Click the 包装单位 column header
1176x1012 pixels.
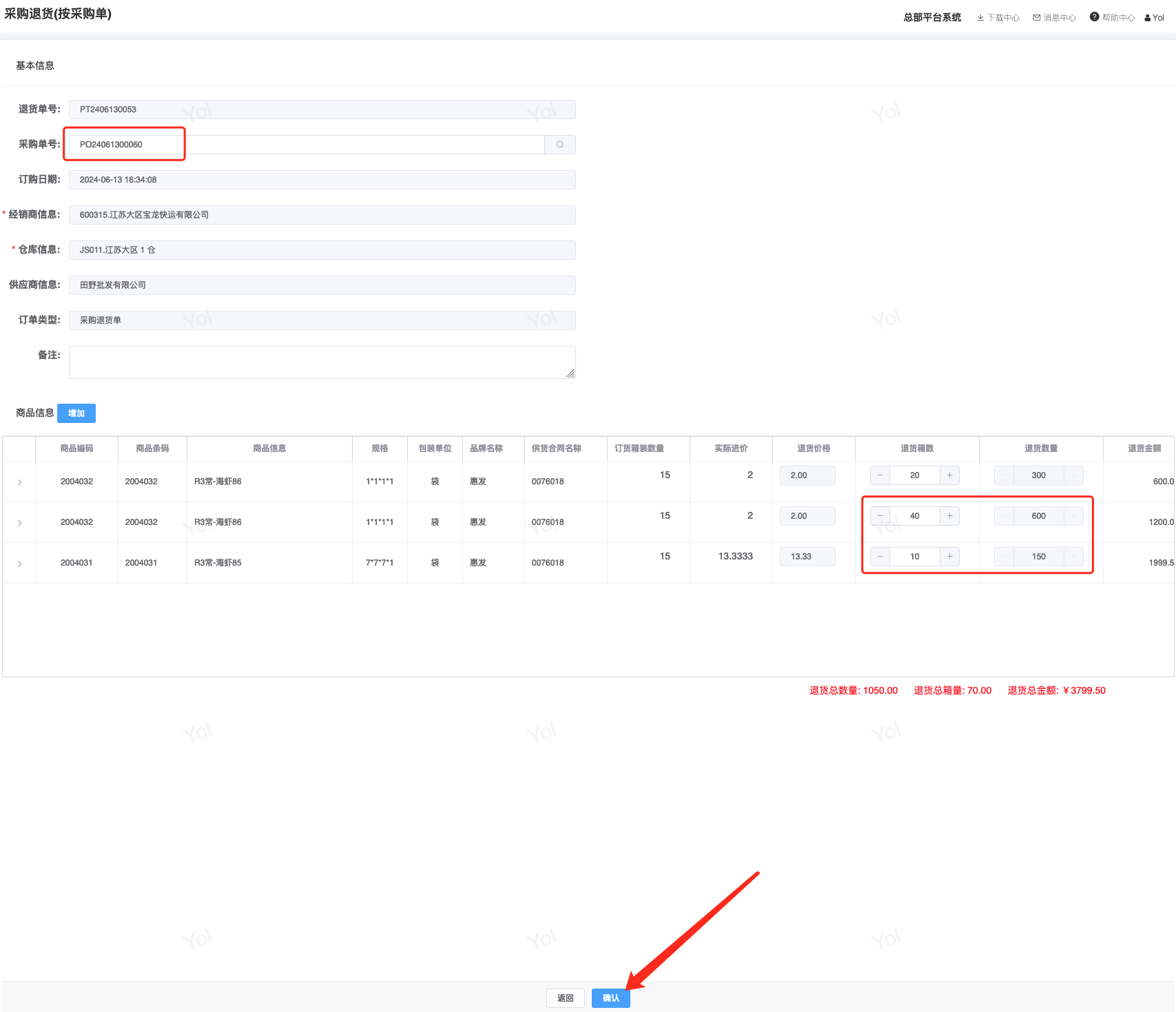click(435, 448)
